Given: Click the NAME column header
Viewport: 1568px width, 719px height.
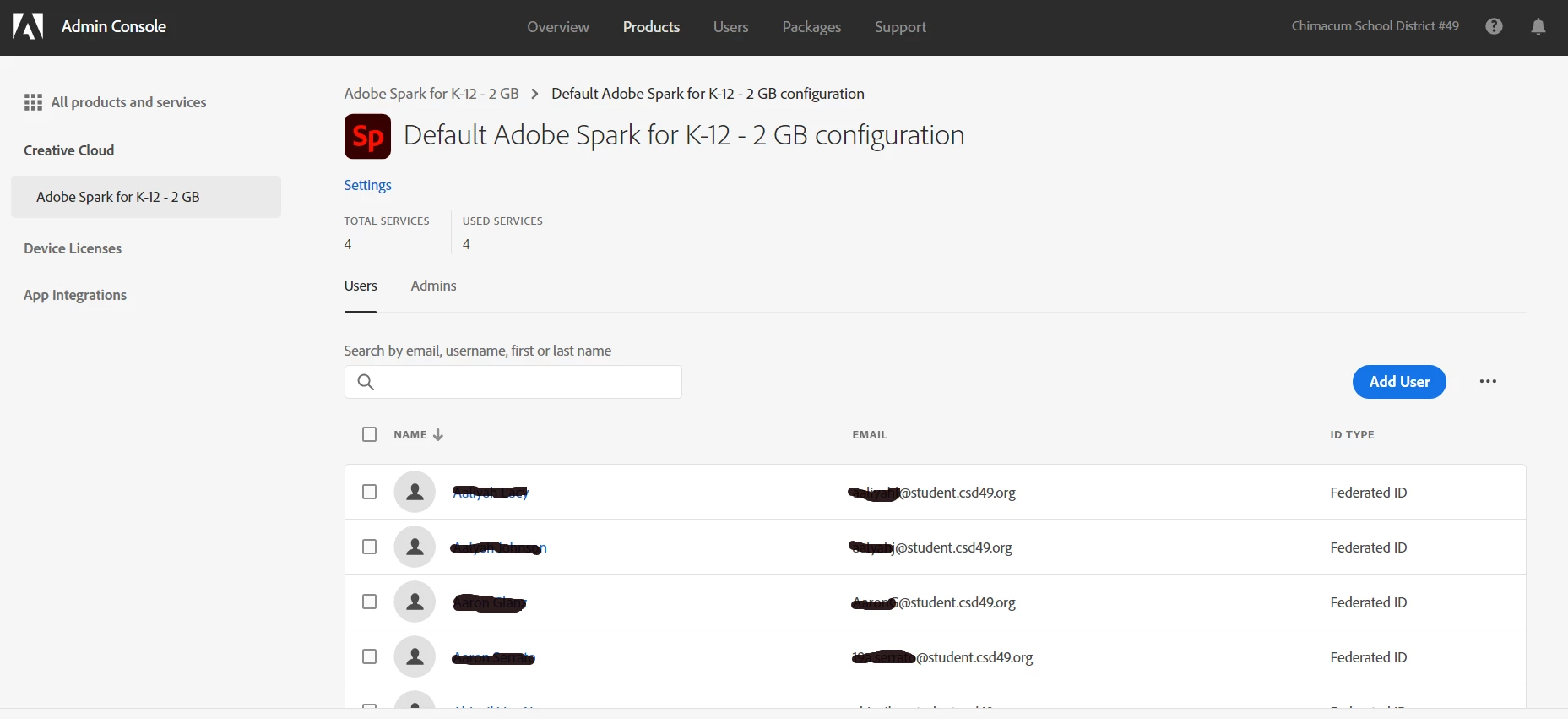Looking at the screenshot, I should (x=410, y=434).
